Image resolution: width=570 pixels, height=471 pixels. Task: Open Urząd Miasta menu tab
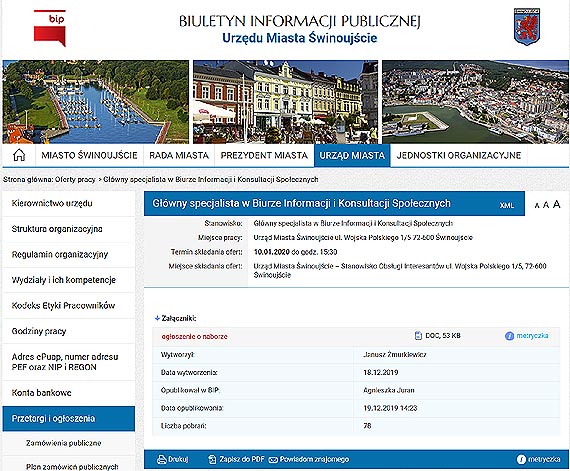(352, 155)
